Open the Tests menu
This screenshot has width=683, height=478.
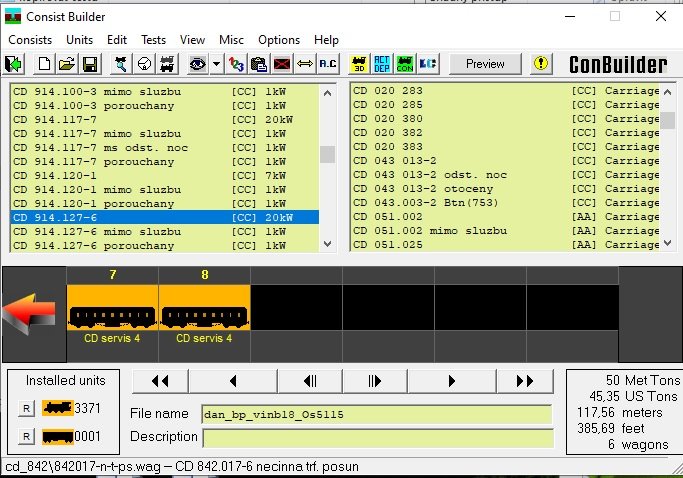pyautogui.click(x=153, y=40)
